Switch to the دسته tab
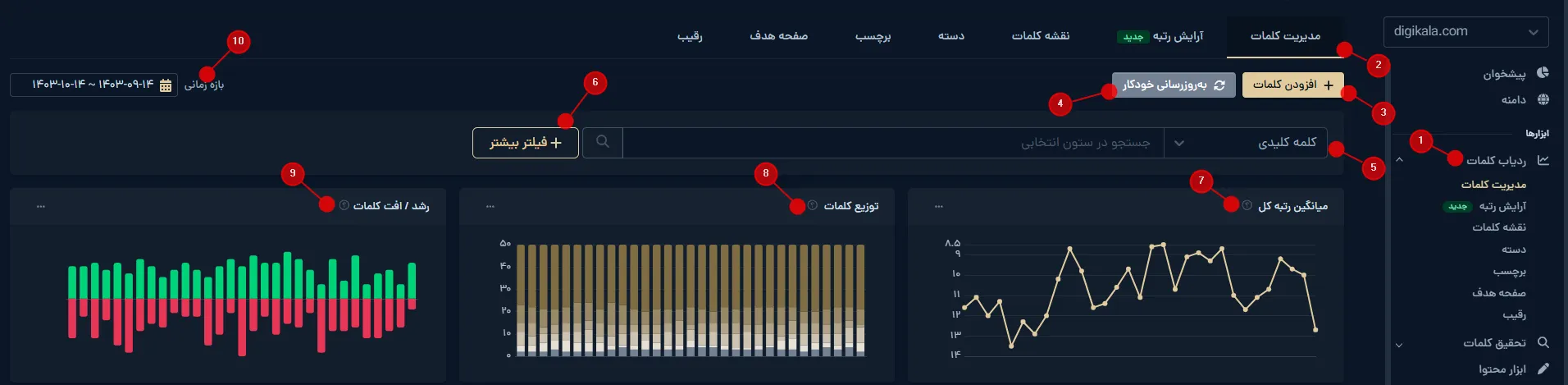This screenshot has height=385, width=1568. point(951,36)
